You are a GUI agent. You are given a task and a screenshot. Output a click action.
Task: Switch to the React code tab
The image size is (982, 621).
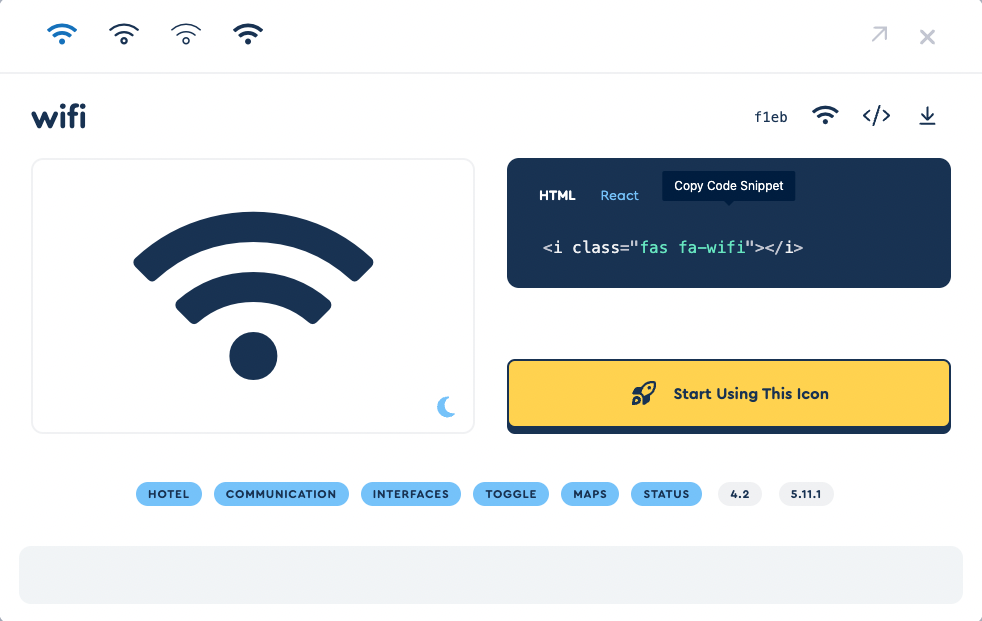pos(619,195)
